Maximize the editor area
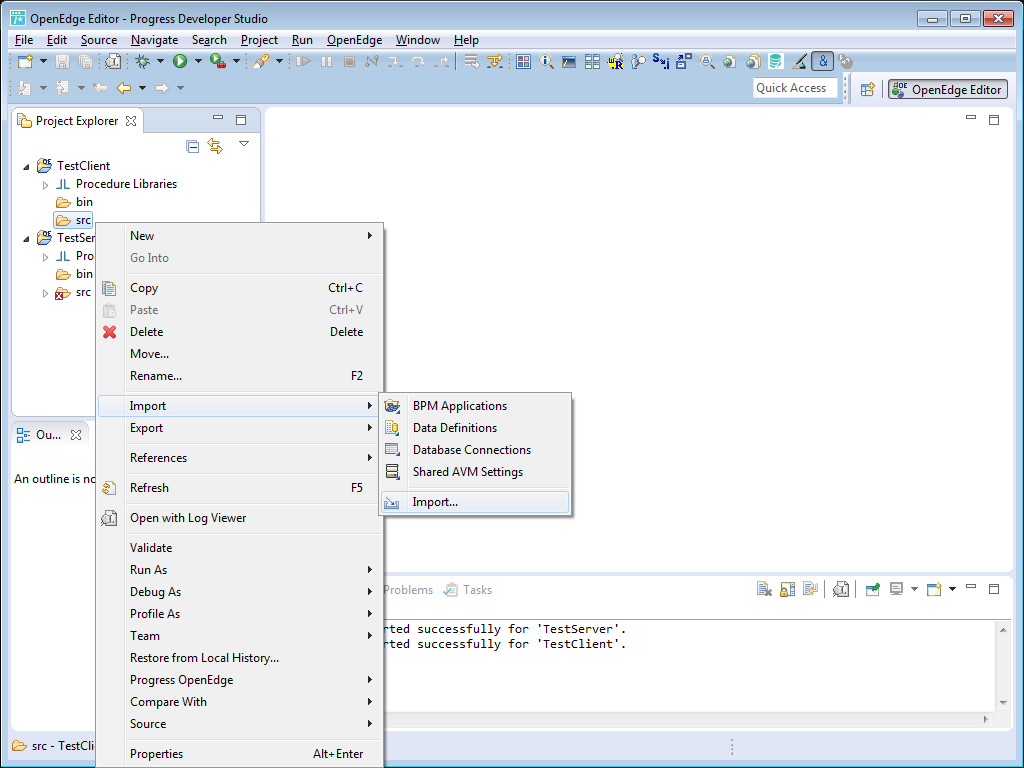This screenshot has width=1024, height=768. [x=994, y=120]
